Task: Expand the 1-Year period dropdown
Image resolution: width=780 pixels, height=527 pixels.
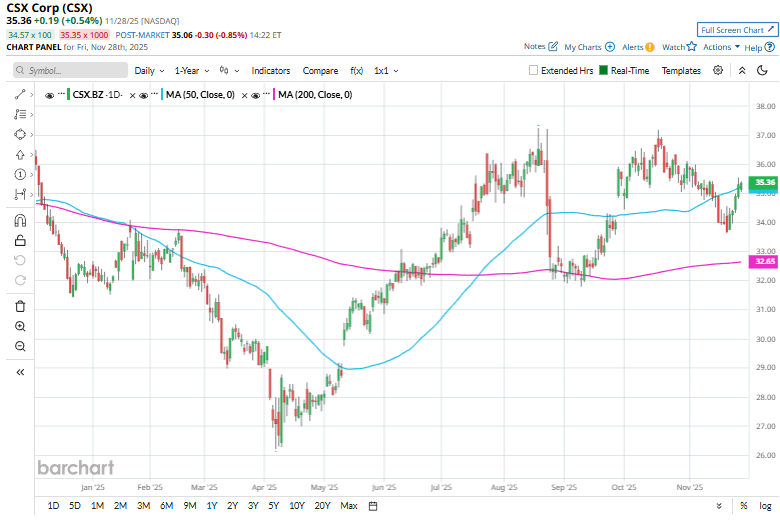Action: [x=191, y=71]
